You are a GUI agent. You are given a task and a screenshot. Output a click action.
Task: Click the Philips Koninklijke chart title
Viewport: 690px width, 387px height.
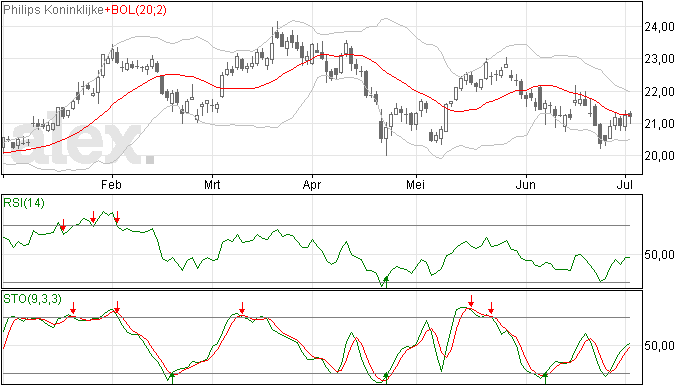coord(54,10)
